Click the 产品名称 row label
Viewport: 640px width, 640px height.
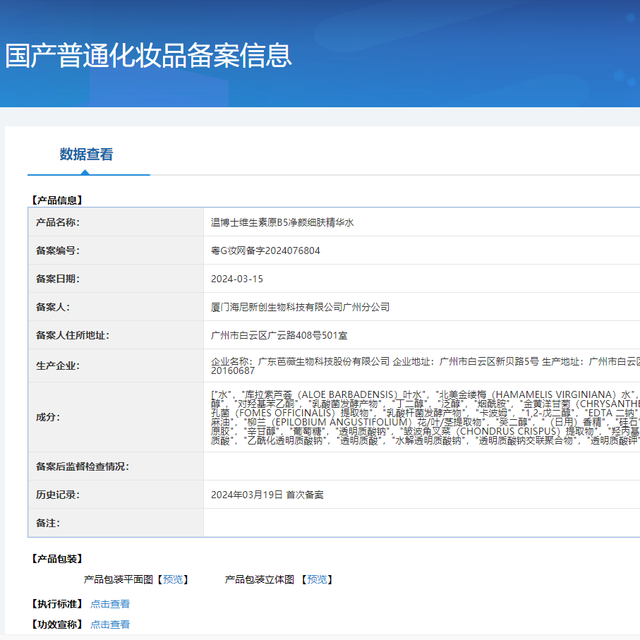click(x=58, y=222)
